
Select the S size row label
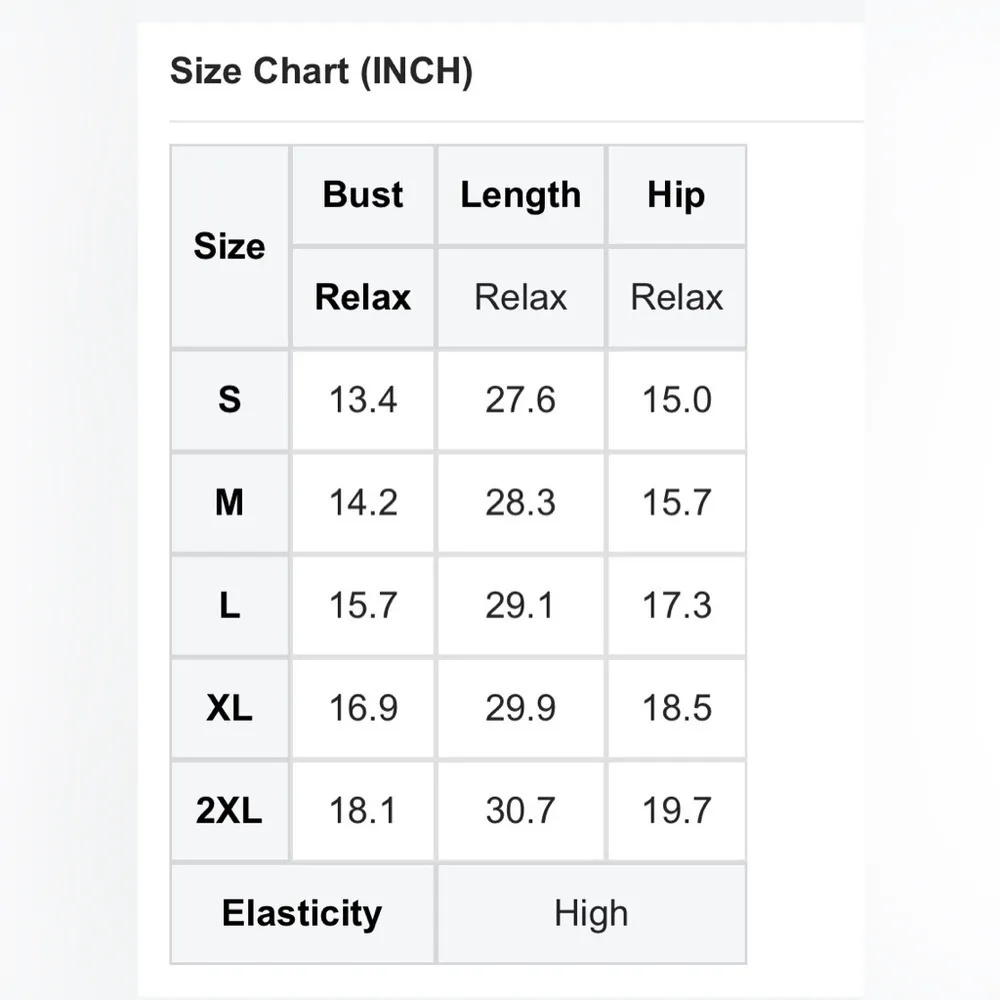tap(230, 400)
